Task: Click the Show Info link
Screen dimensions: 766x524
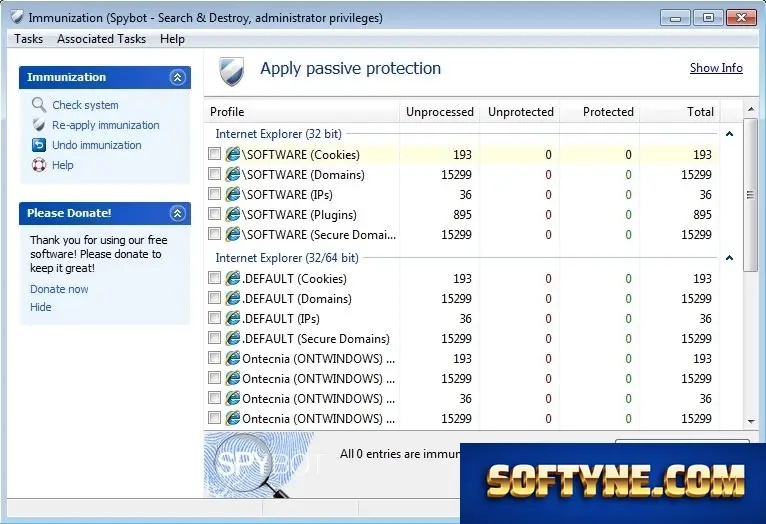Action: tap(716, 68)
